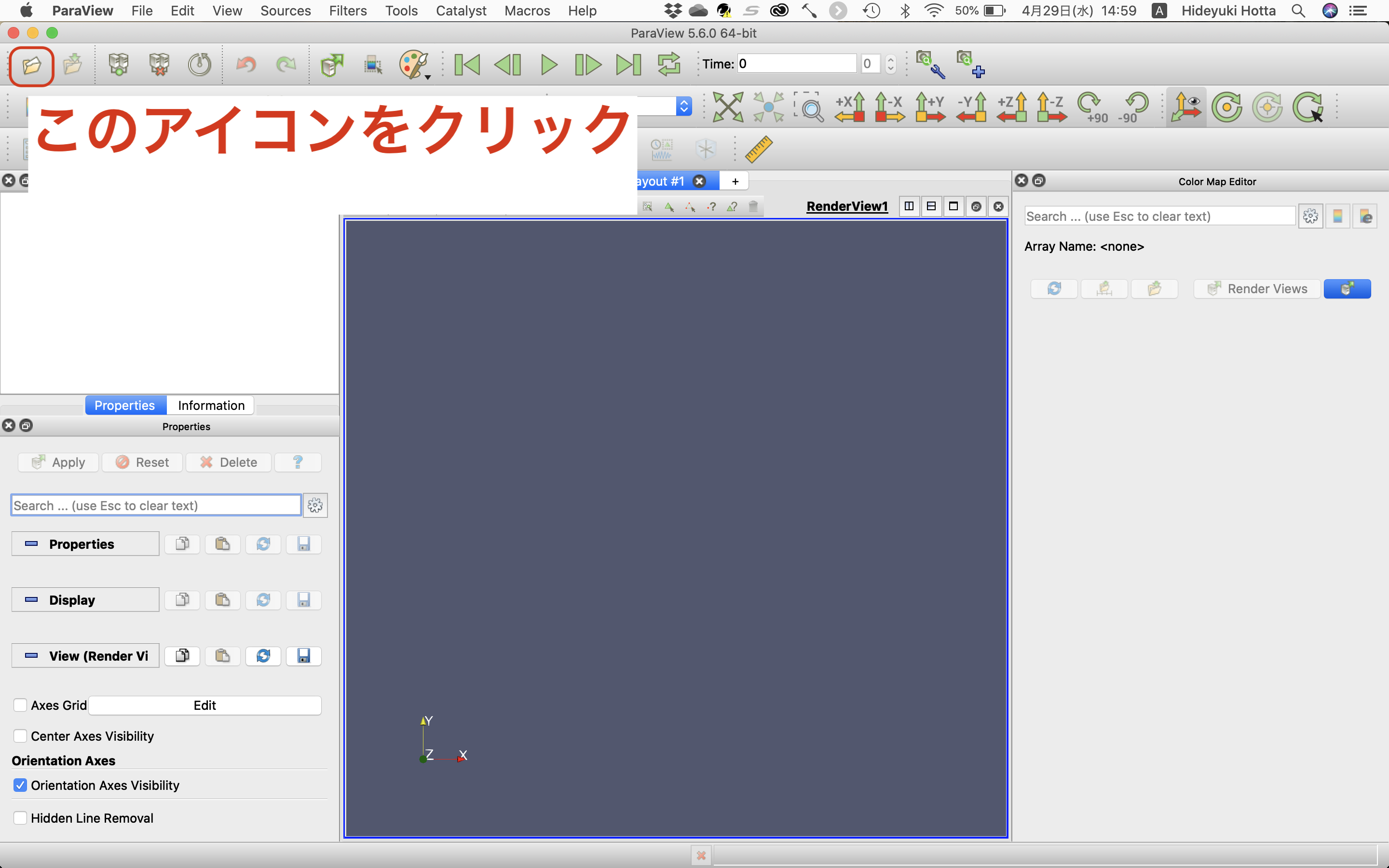Enable Hidden Line Removal
1389x868 pixels.
tap(20, 817)
